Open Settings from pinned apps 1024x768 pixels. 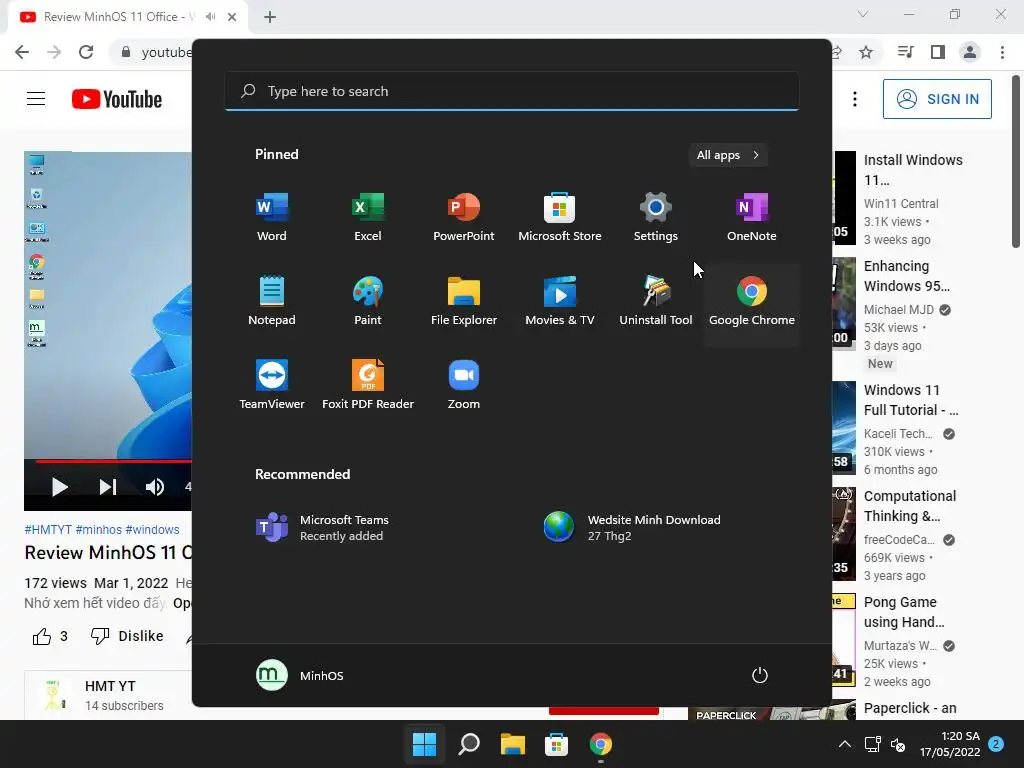click(656, 217)
